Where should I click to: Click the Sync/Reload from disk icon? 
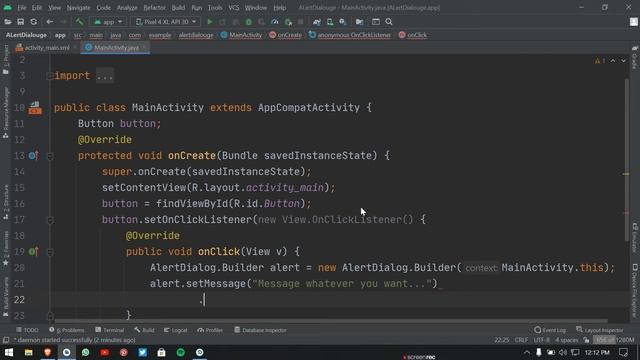33,22
